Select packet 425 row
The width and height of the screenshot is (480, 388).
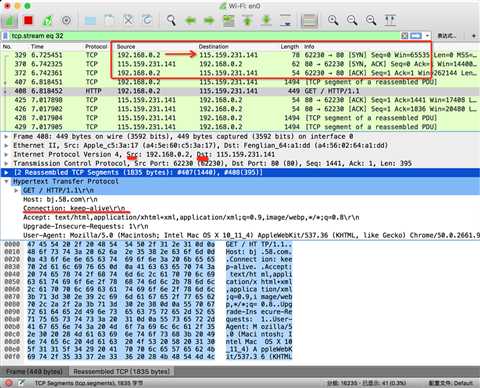(240, 100)
